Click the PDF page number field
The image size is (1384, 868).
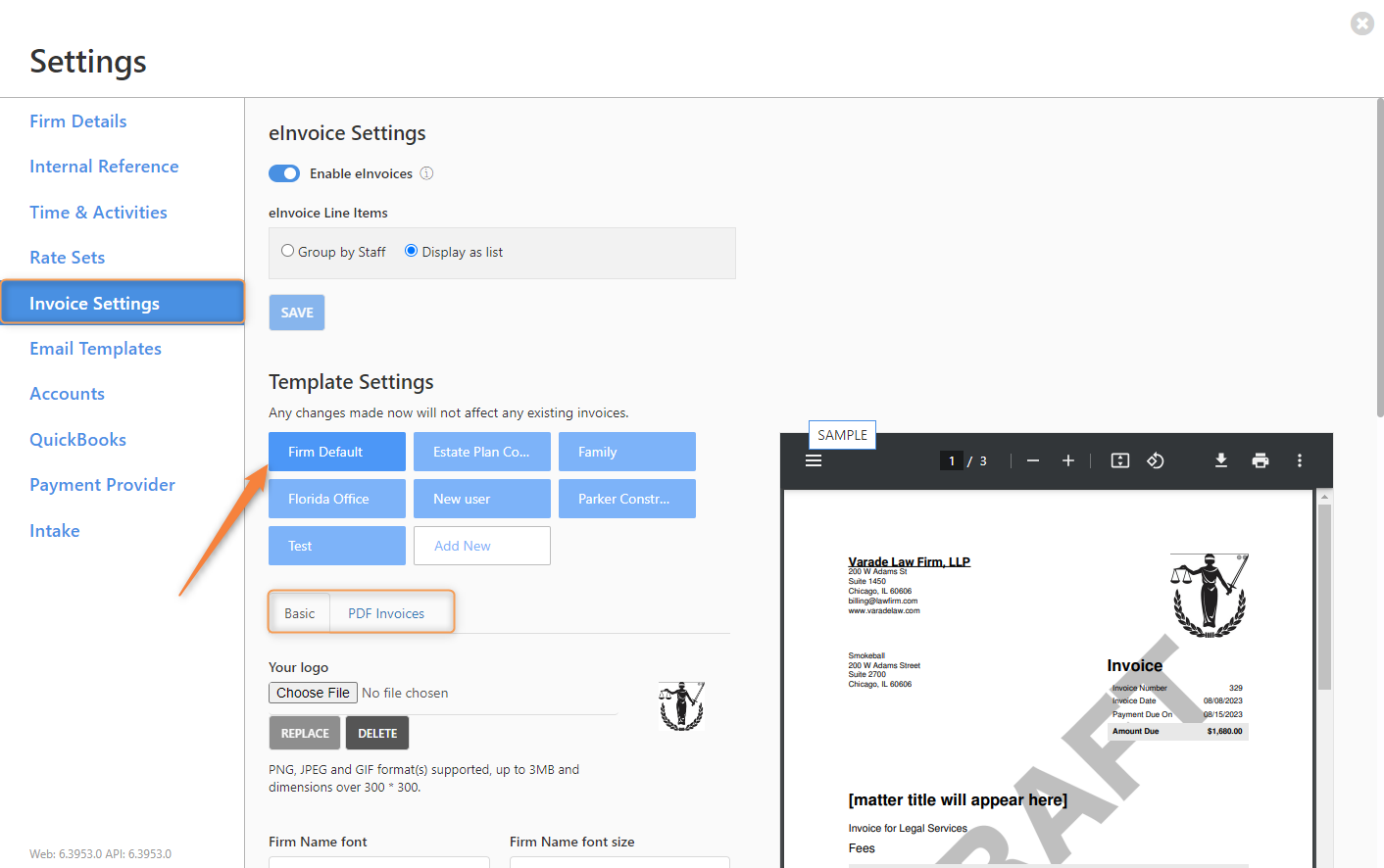951,460
